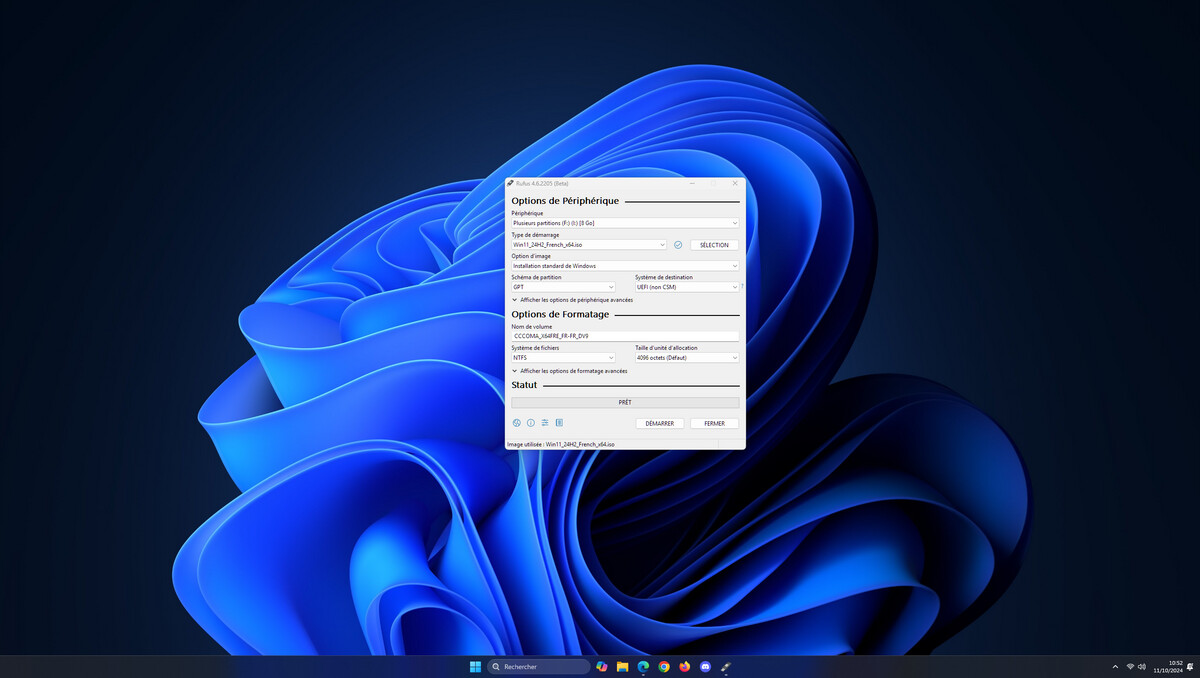Open Google Chrome from the taskbar
This screenshot has height=678, width=1200.
[x=664, y=666]
